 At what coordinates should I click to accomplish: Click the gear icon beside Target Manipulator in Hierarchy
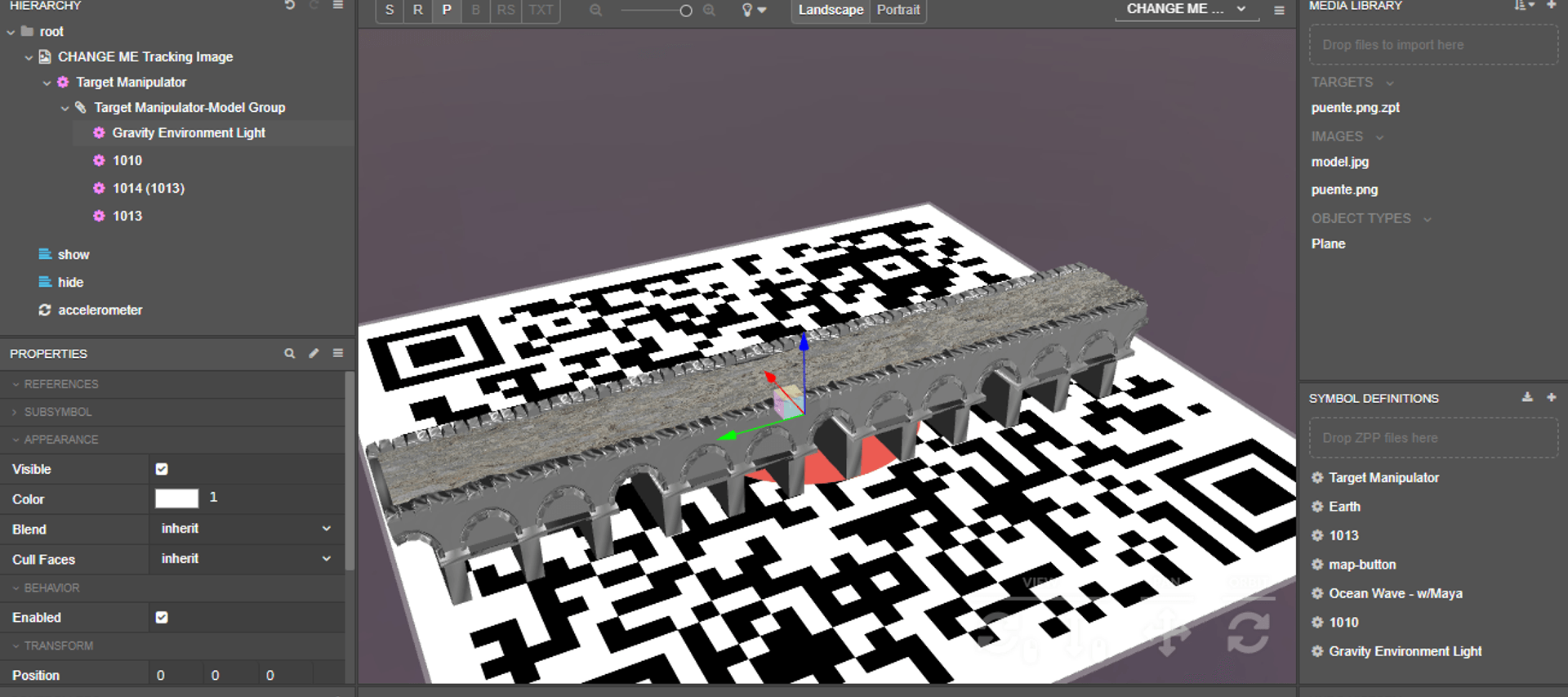click(x=63, y=82)
